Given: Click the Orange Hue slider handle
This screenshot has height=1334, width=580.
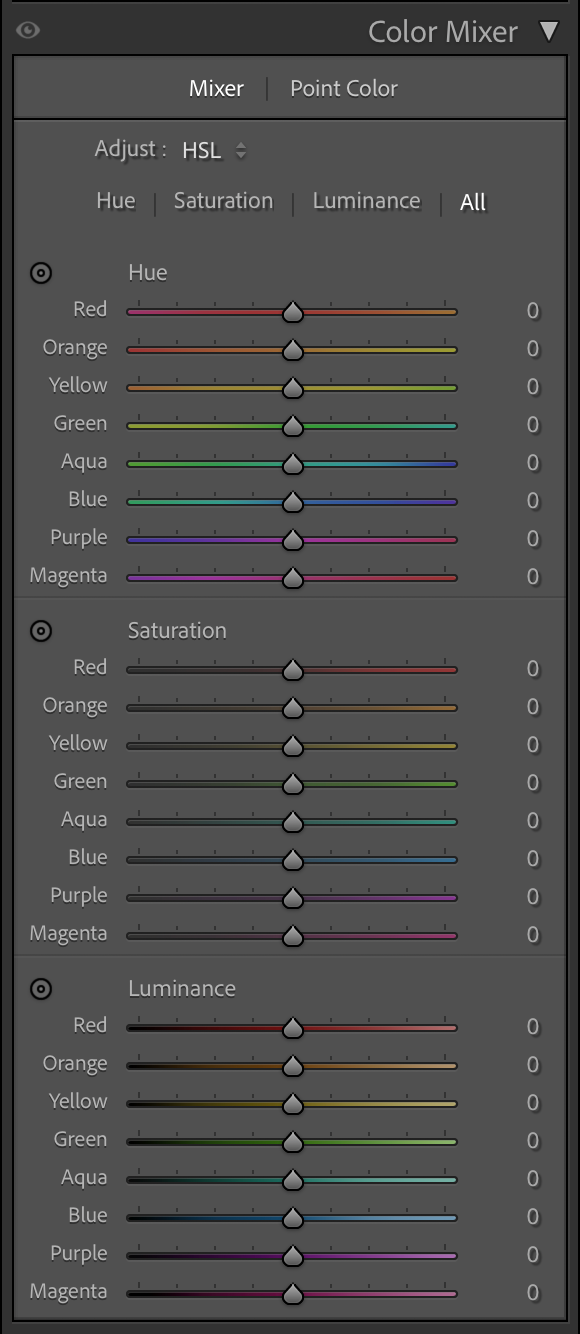Looking at the screenshot, I should [x=291, y=348].
